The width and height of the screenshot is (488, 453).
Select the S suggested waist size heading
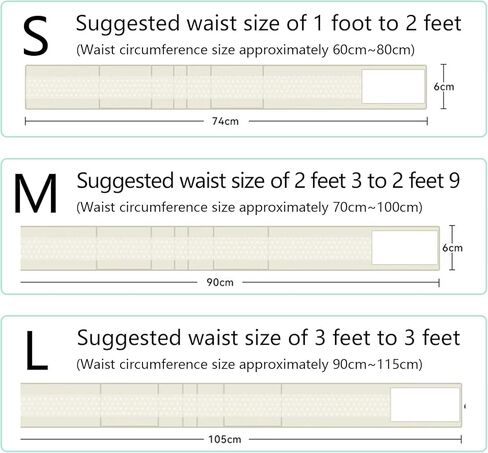268,24
